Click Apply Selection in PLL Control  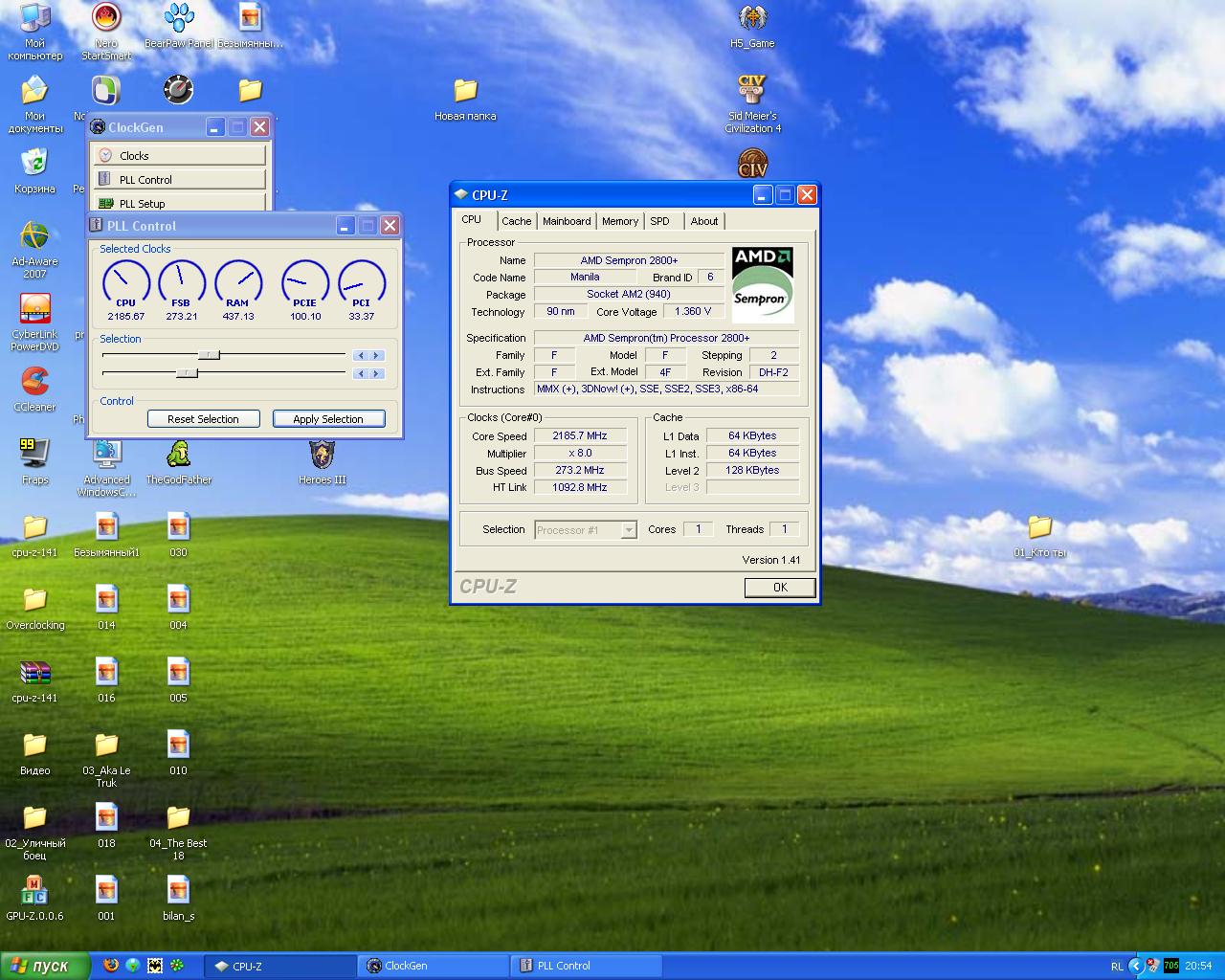click(328, 419)
